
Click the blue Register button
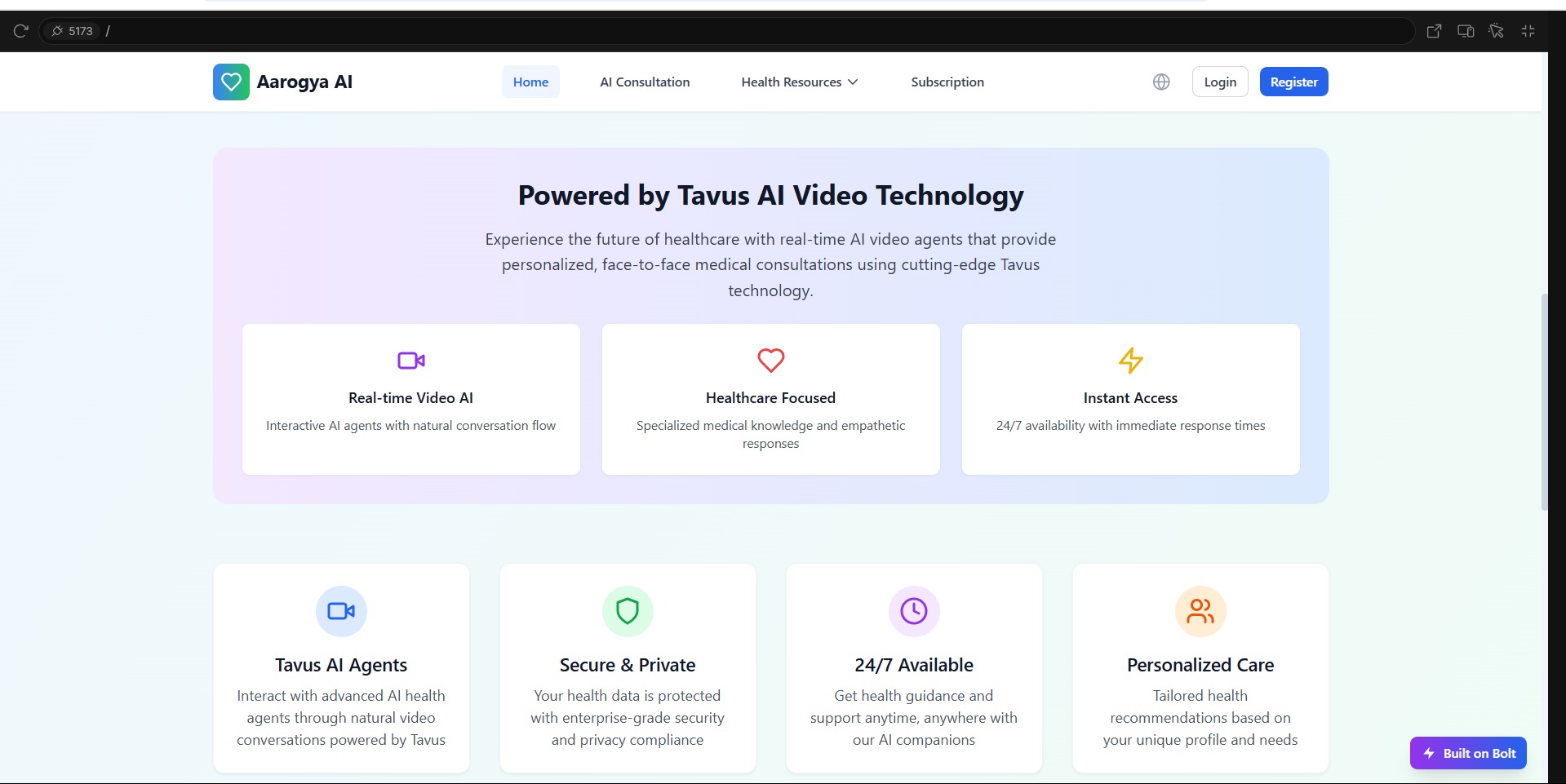coord(1294,82)
